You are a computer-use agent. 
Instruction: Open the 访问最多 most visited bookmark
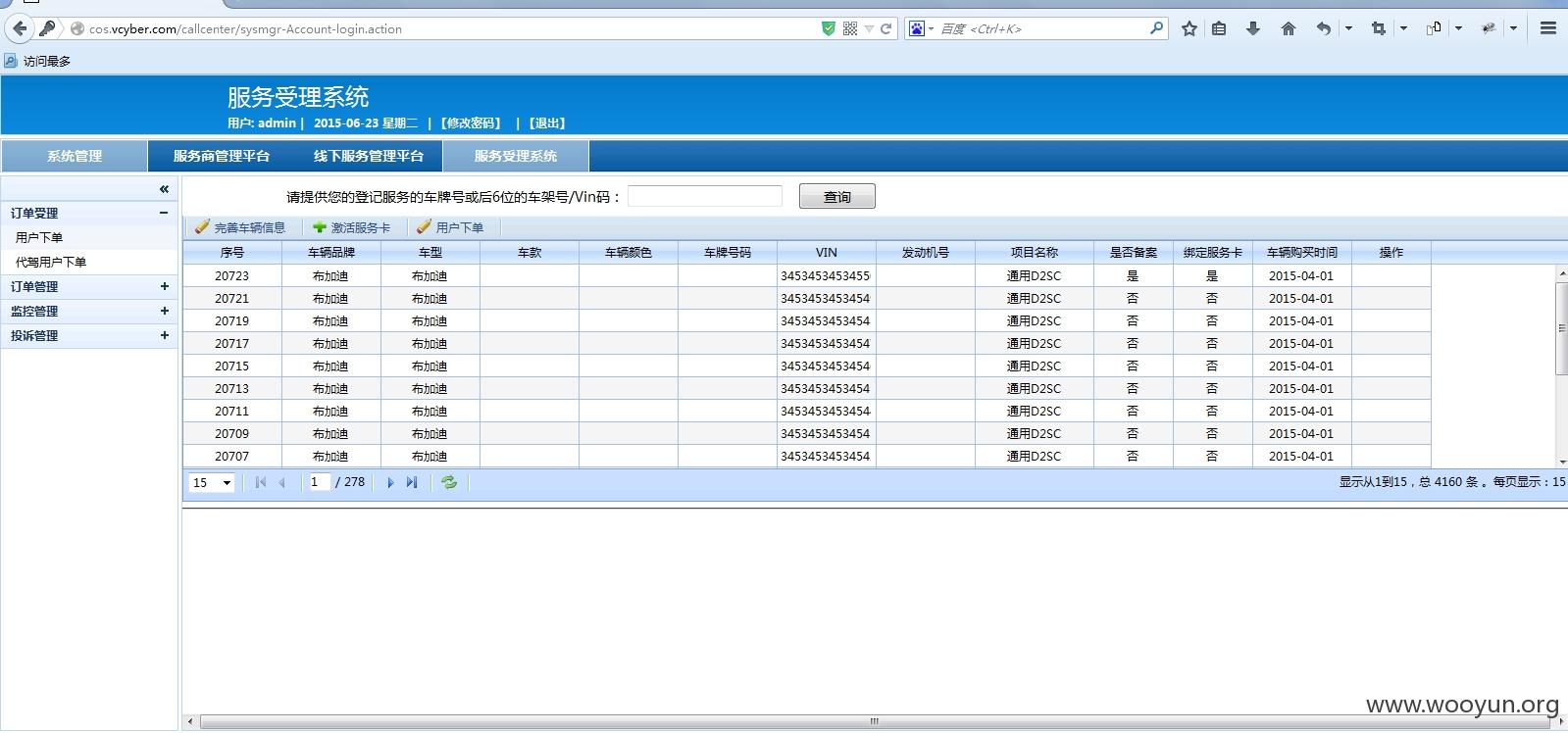(37, 61)
